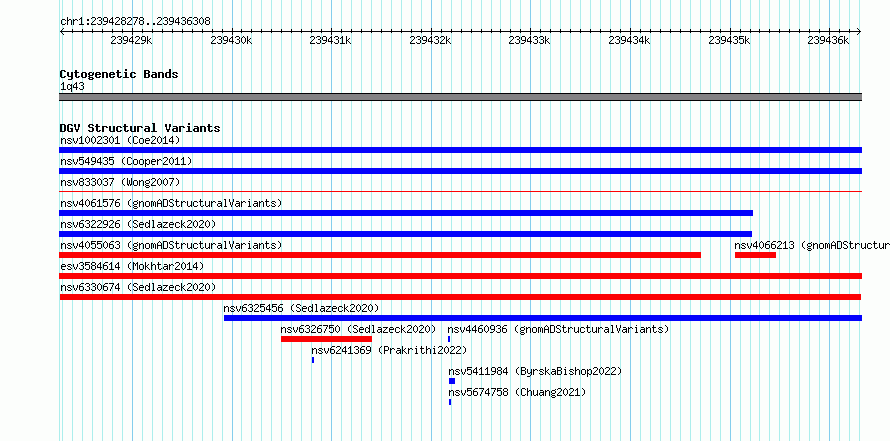Click the red bar for nsv6330674
This screenshot has height=441, width=890.
pyautogui.click(x=460, y=297)
